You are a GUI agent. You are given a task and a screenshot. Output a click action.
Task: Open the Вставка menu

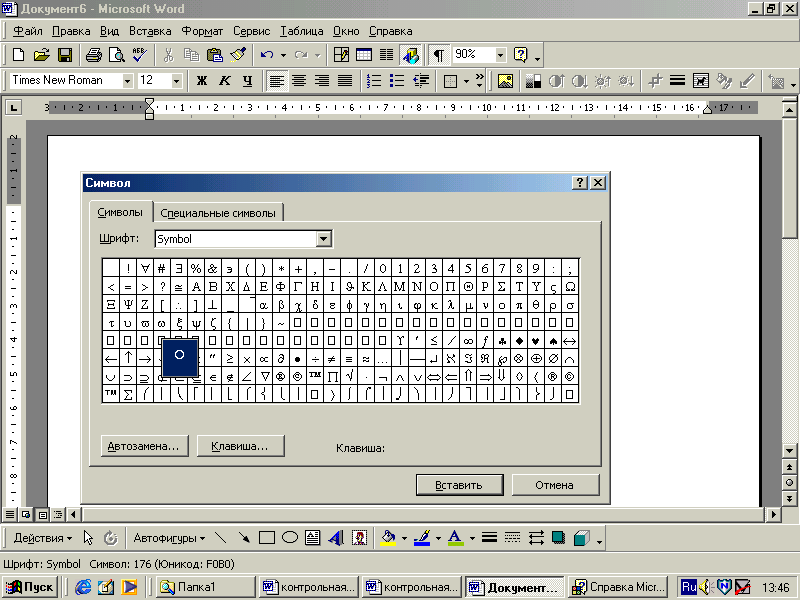pyautogui.click(x=150, y=31)
